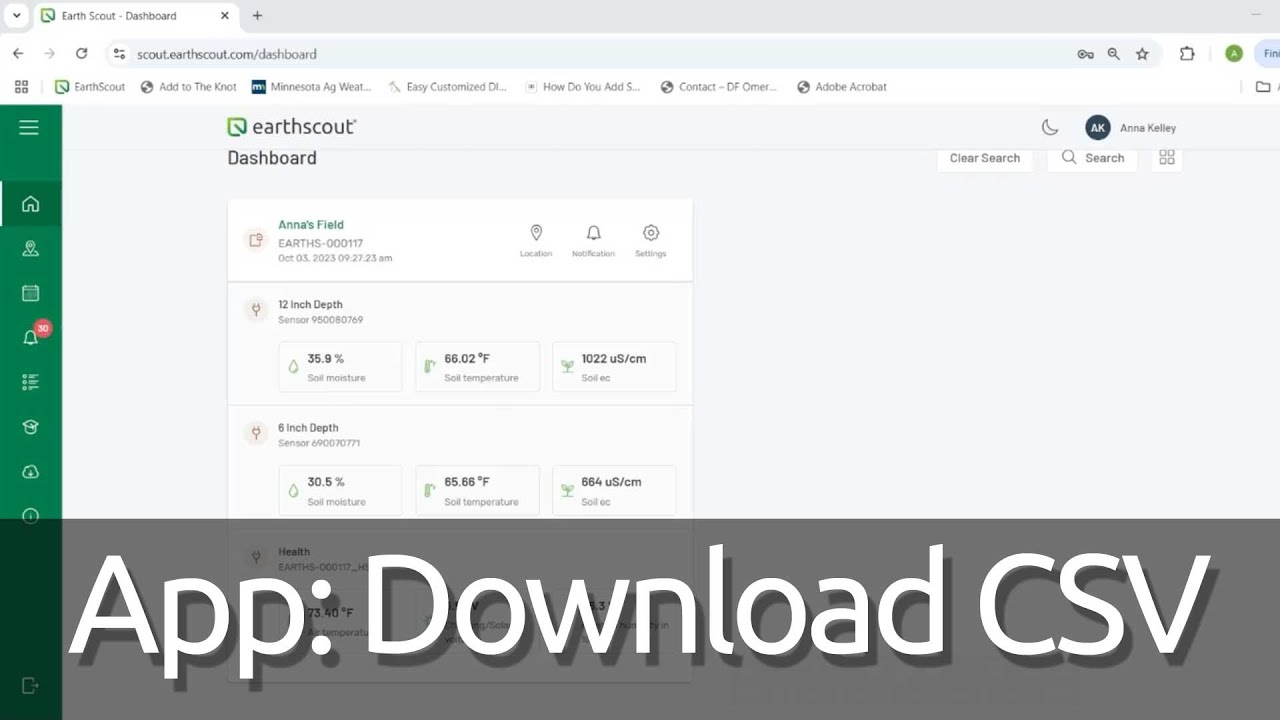The height and width of the screenshot is (720, 1280).
Task: Select the Earth Scout - Dashboard tab
Action: [x=130, y=16]
